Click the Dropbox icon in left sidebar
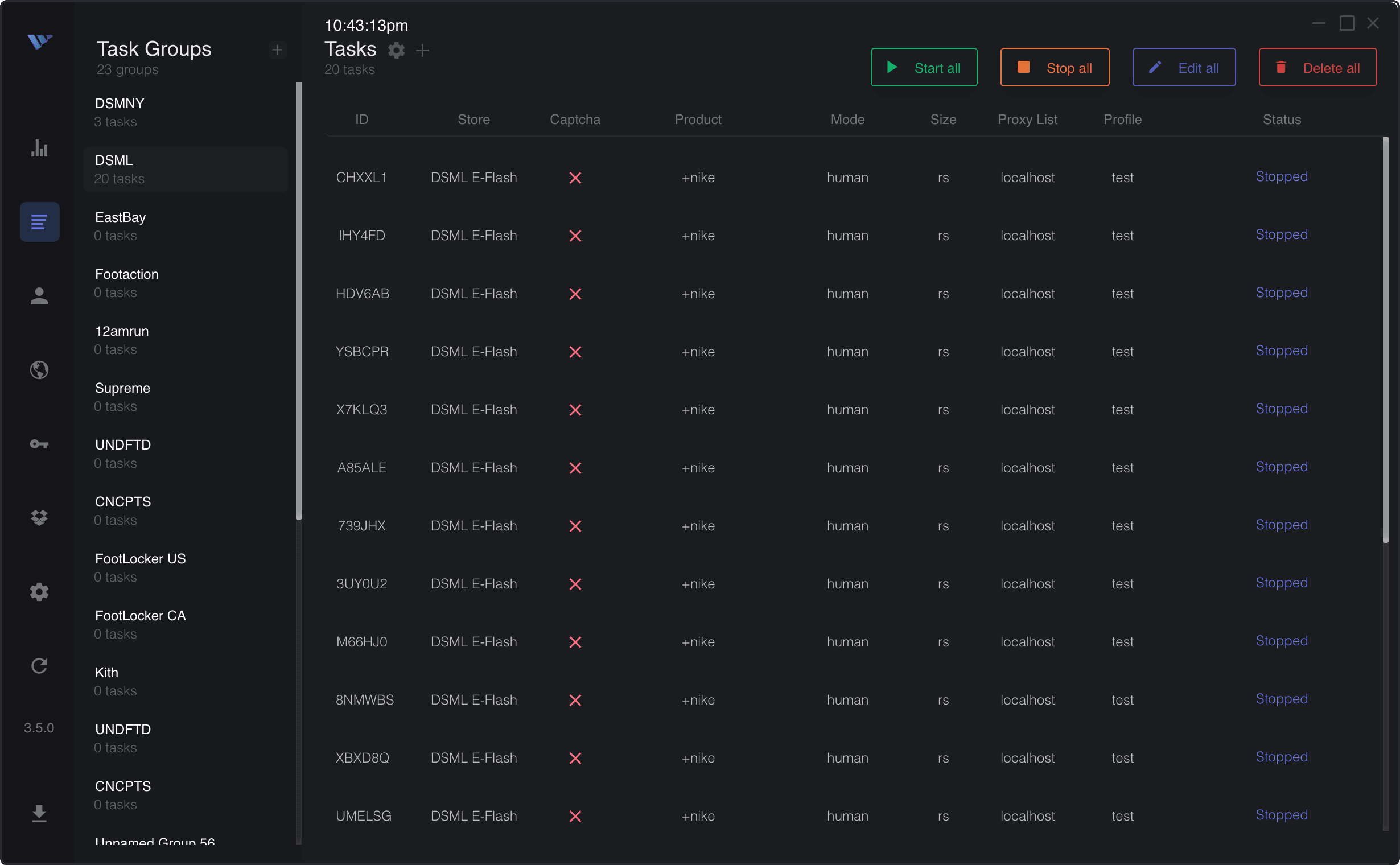This screenshot has height=865, width=1400. click(39, 518)
